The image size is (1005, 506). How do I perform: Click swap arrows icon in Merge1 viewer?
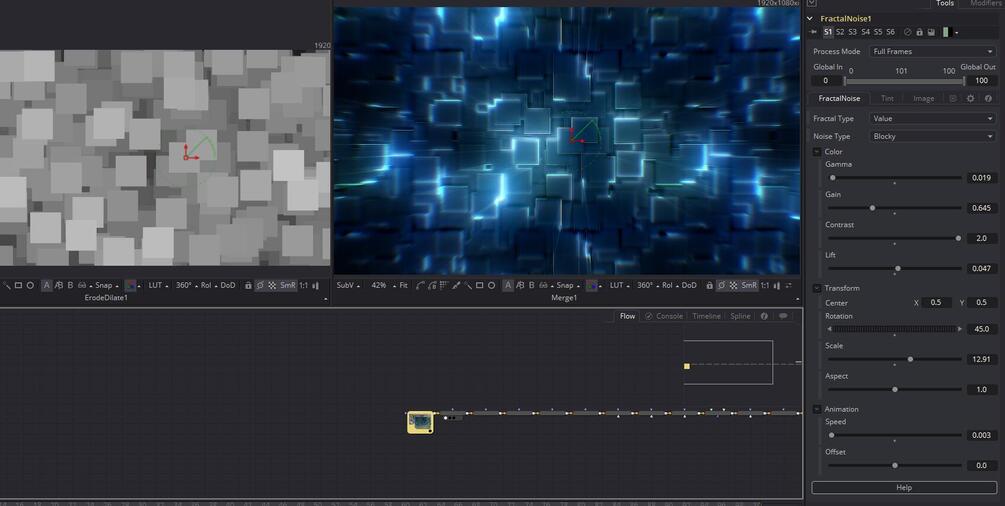tap(788, 285)
